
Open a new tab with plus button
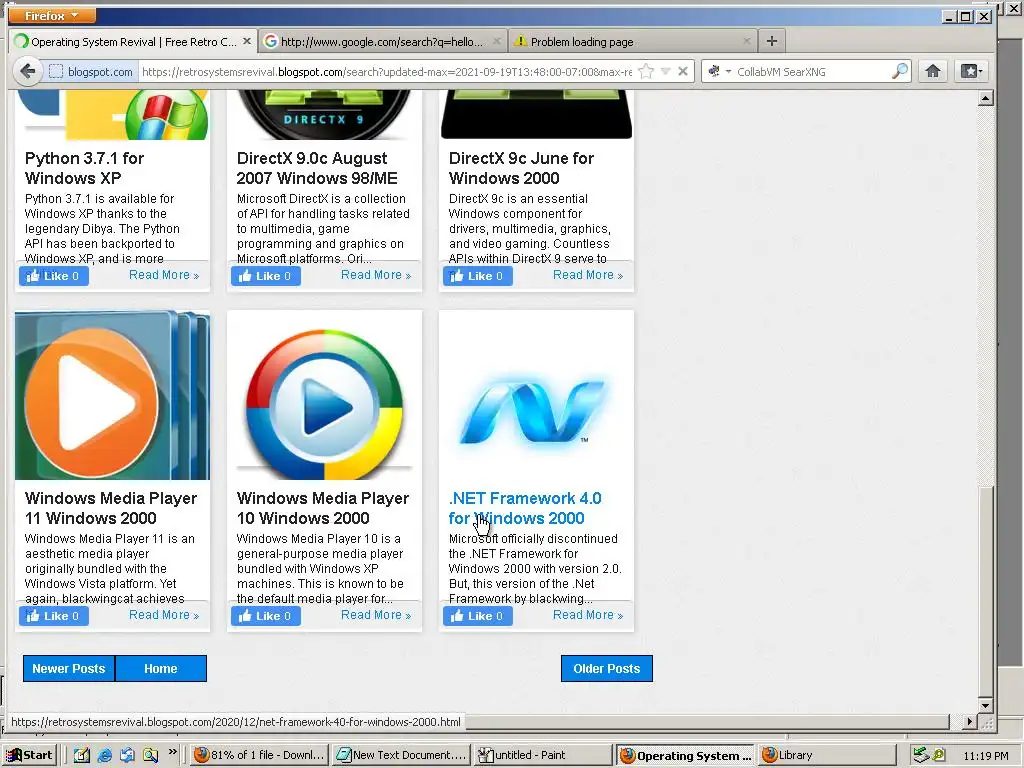(772, 41)
